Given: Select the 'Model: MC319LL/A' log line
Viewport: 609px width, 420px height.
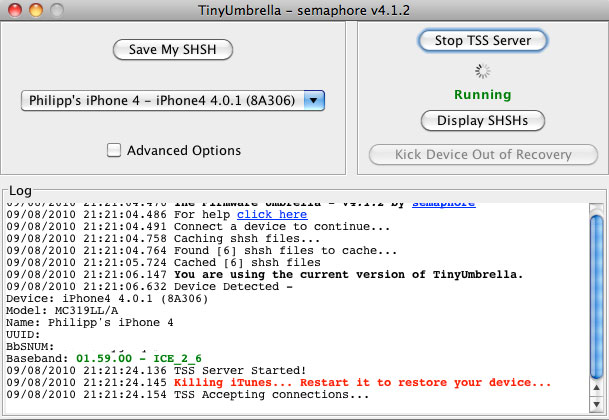Looking at the screenshot, I should [62, 310].
